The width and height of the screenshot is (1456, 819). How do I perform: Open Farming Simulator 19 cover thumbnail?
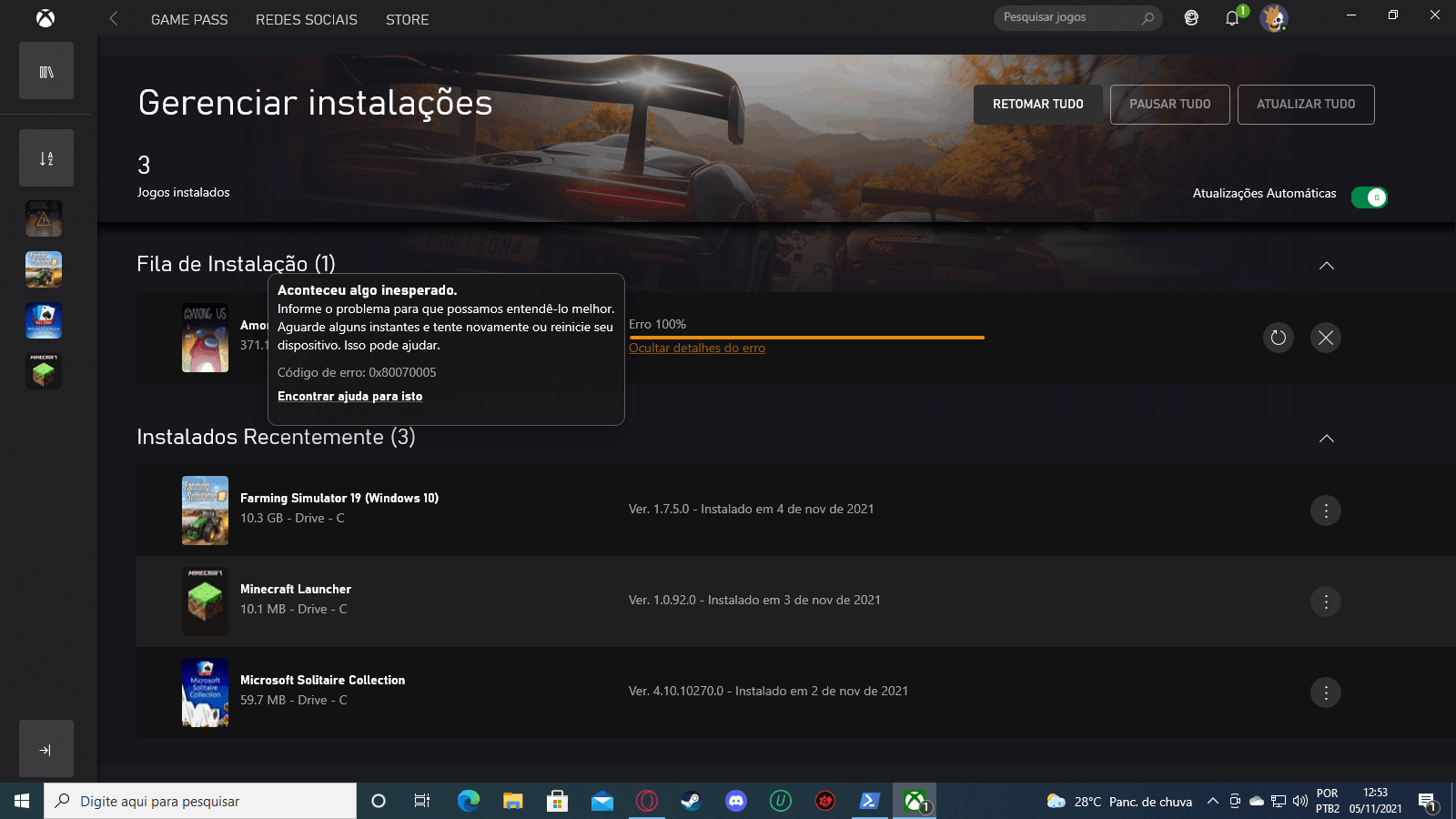point(205,511)
